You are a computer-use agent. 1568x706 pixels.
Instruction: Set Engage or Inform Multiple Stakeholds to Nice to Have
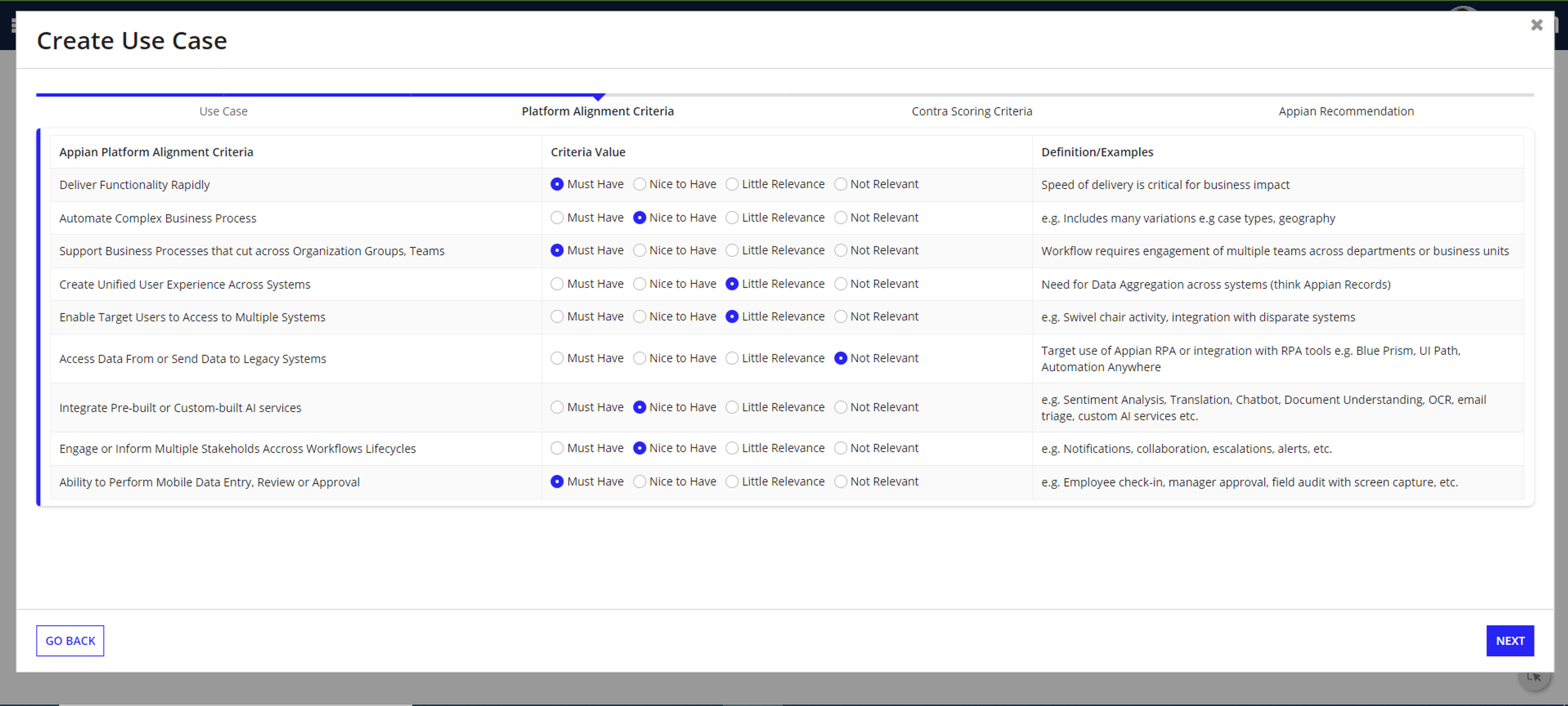(639, 448)
